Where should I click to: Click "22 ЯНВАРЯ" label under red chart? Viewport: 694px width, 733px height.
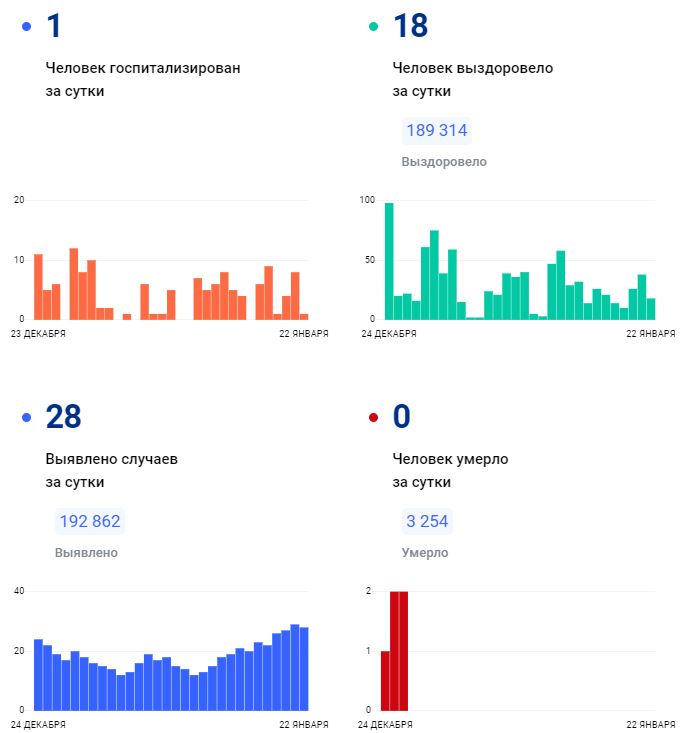(651, 725)
